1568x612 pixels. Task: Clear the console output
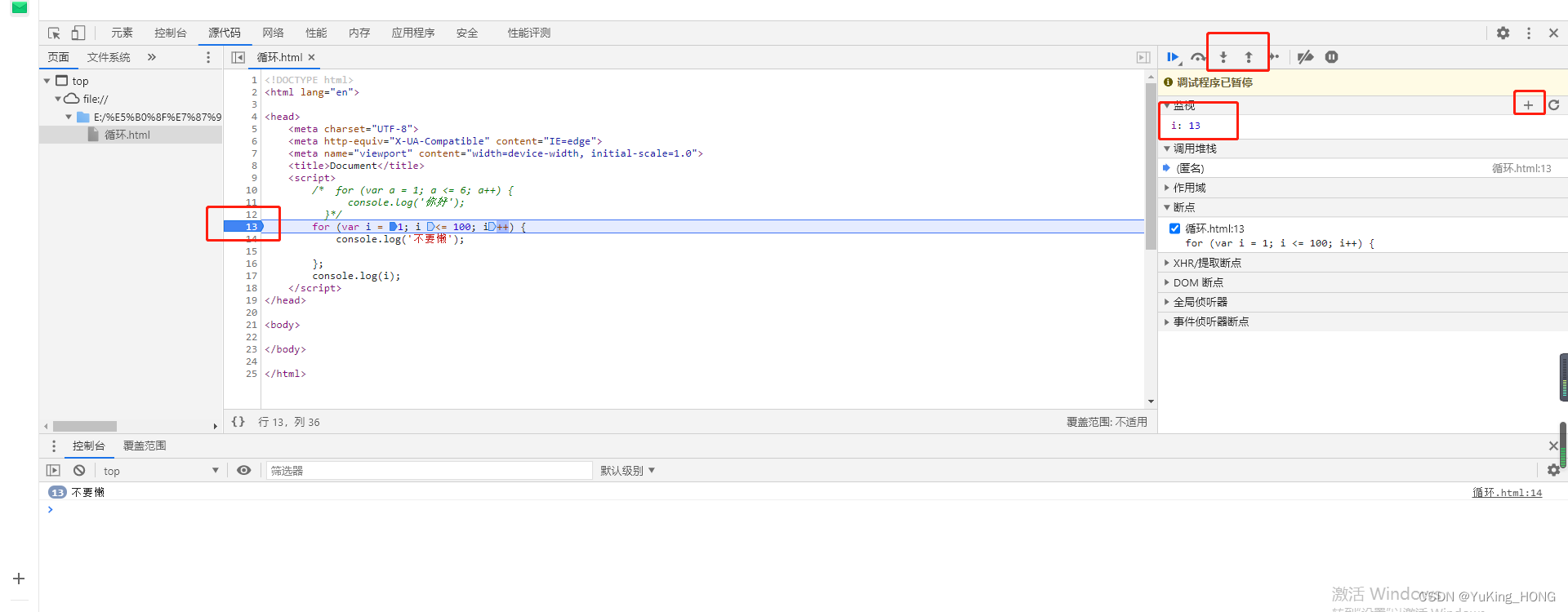coord(79,471)
